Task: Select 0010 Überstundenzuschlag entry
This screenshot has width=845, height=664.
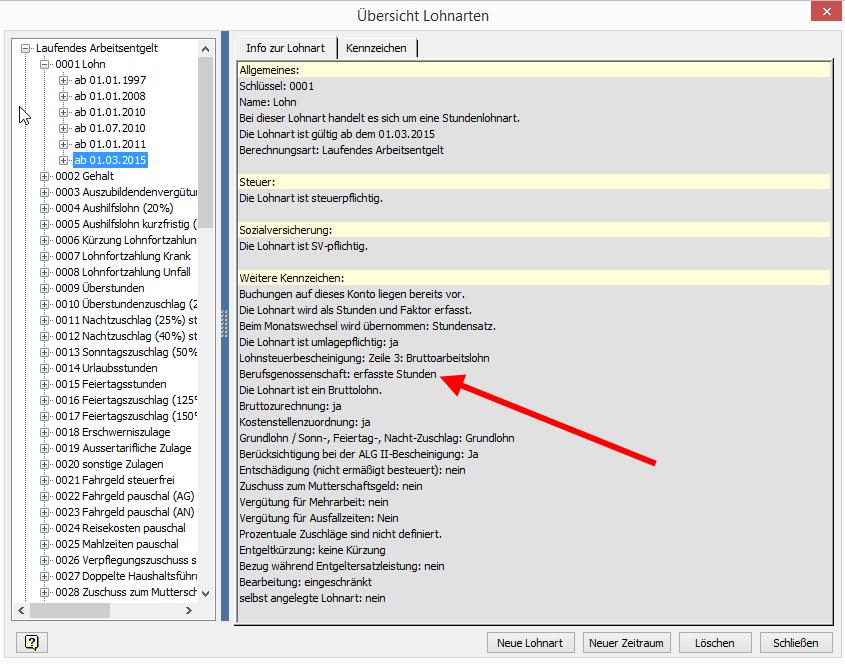Action: [126, 305]
